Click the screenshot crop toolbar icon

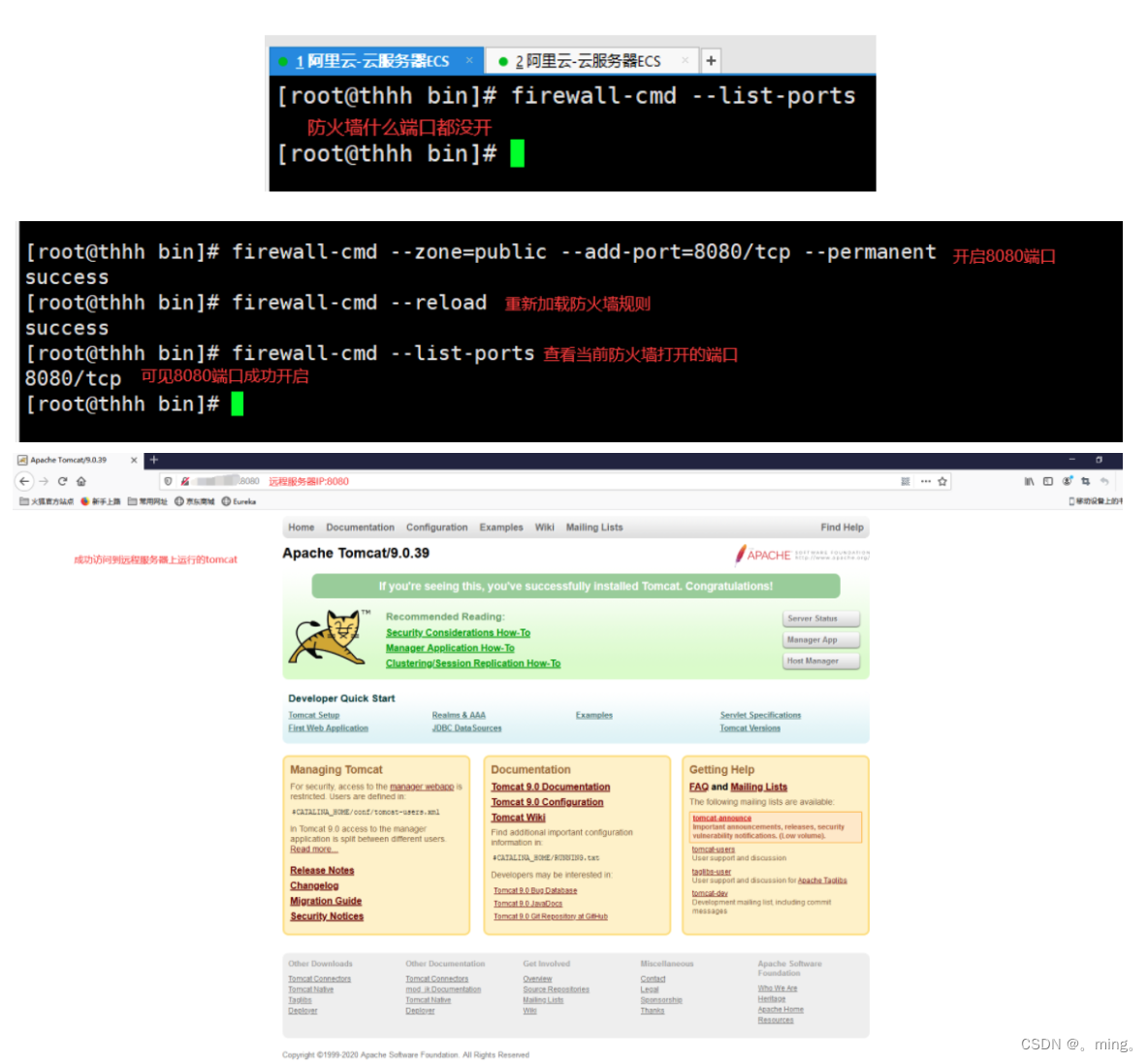pyautogui.click(x=1086, y=482)
